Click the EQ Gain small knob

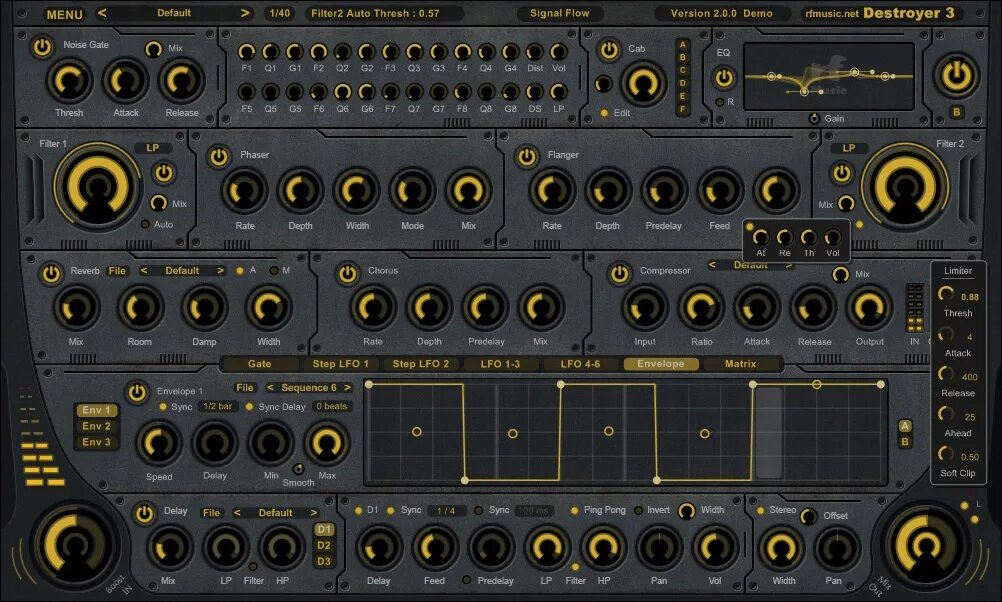814,118
